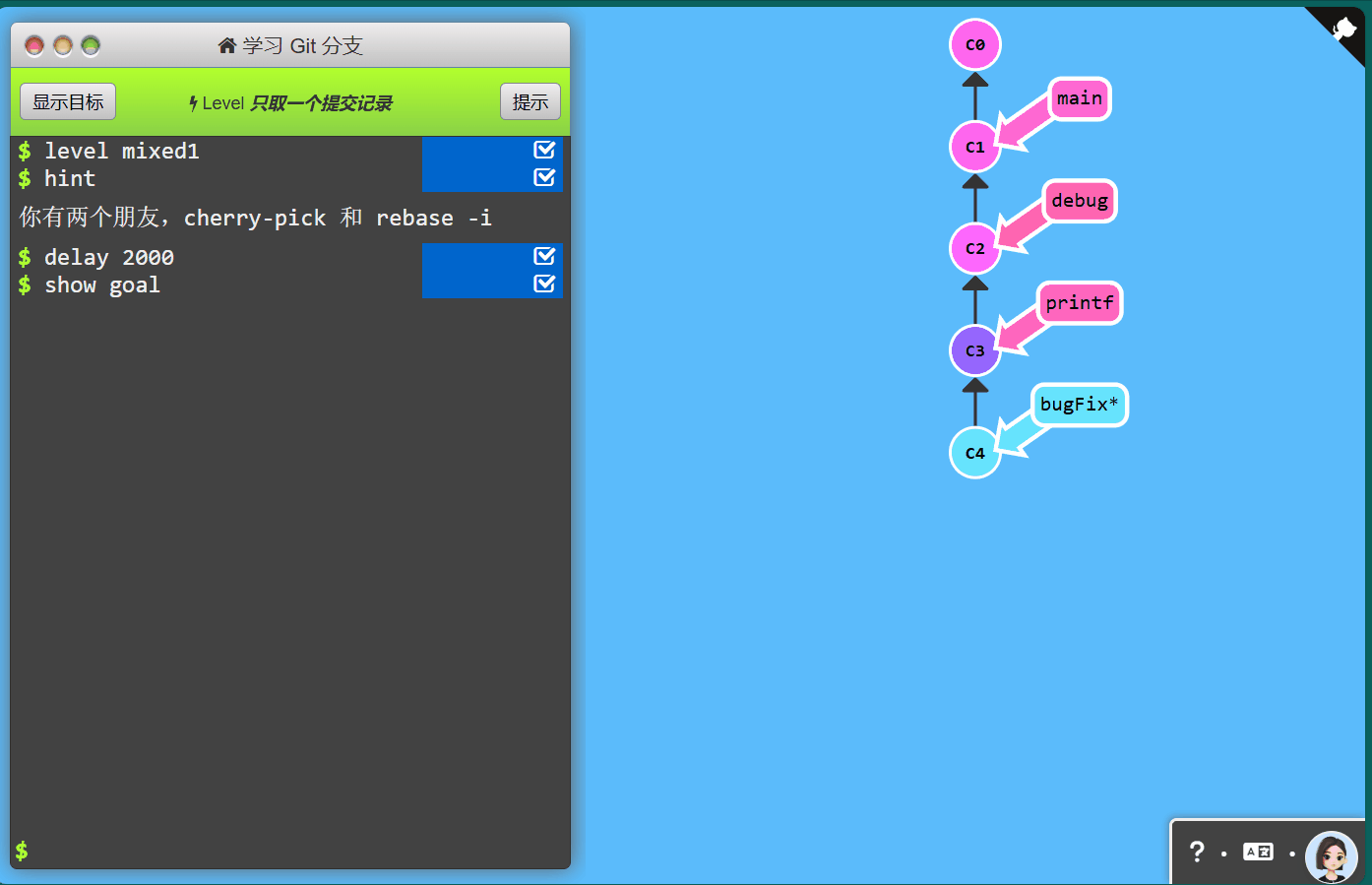This screenshot has width=1372, height=885.
Task: Click the main branch label
Action: (x=1079, y=98)
